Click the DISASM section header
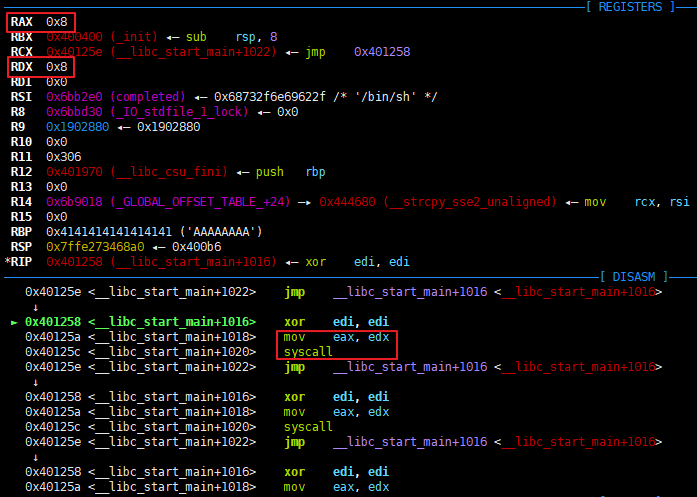The width and height of the screenshot is (697, 497). pos(634,277)
